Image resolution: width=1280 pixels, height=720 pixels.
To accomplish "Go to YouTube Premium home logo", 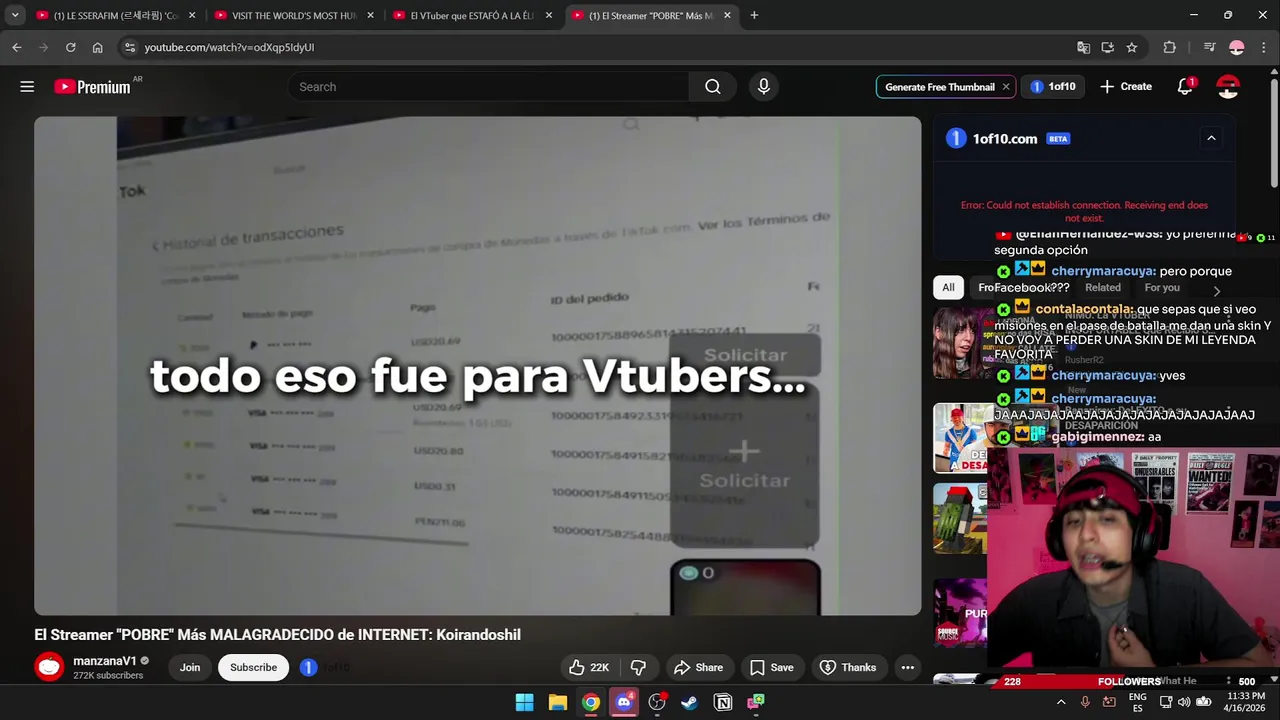I will point(92,87).
